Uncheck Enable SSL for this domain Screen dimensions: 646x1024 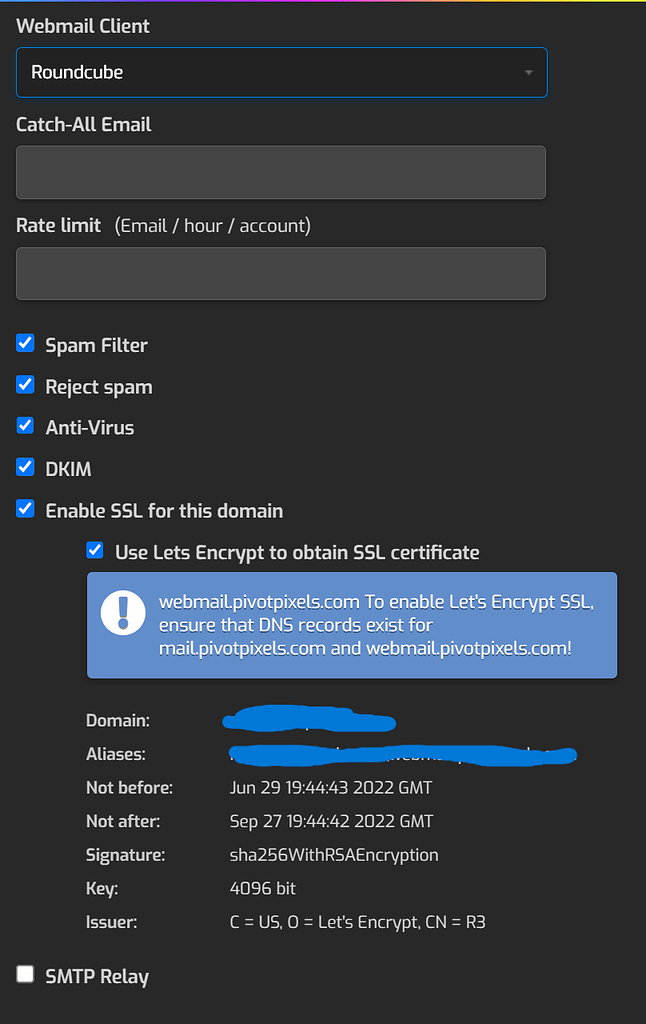pos(25,508)
